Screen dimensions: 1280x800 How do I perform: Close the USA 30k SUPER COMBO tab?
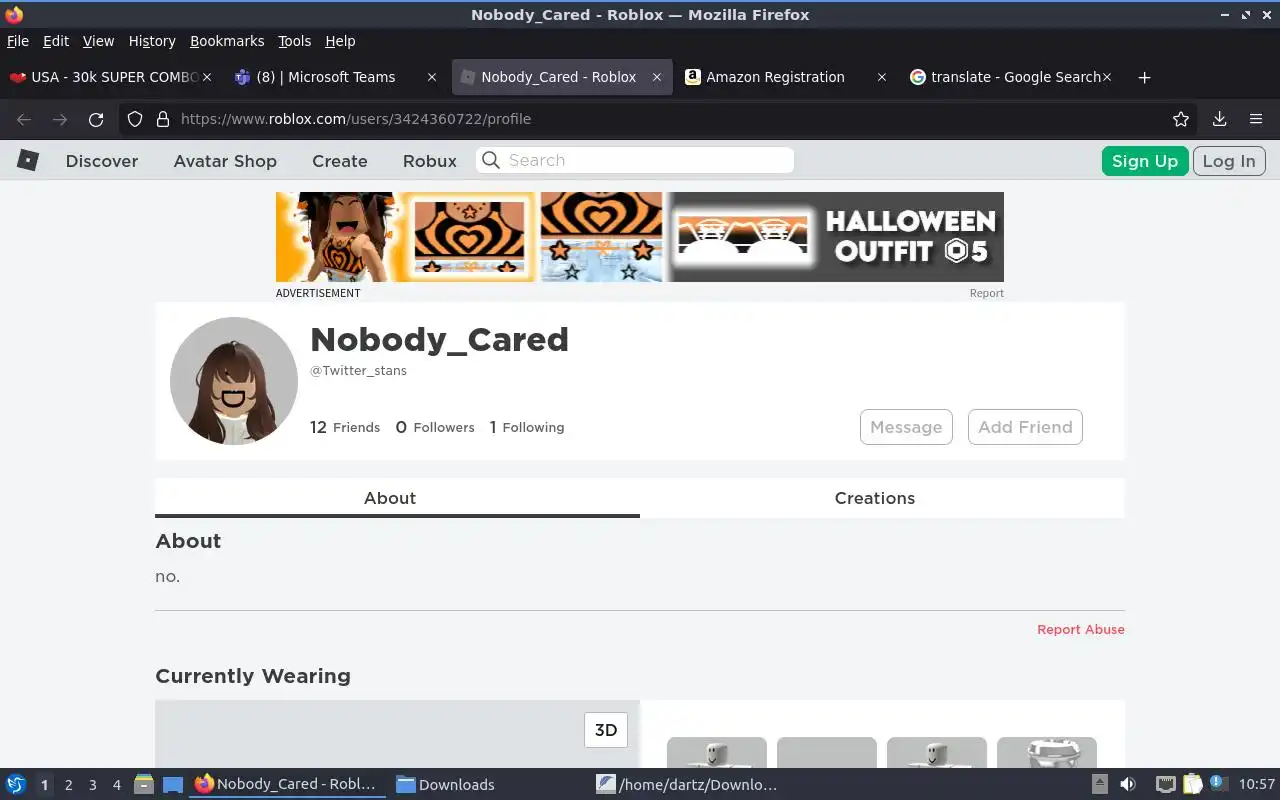(x=207, y=77)
